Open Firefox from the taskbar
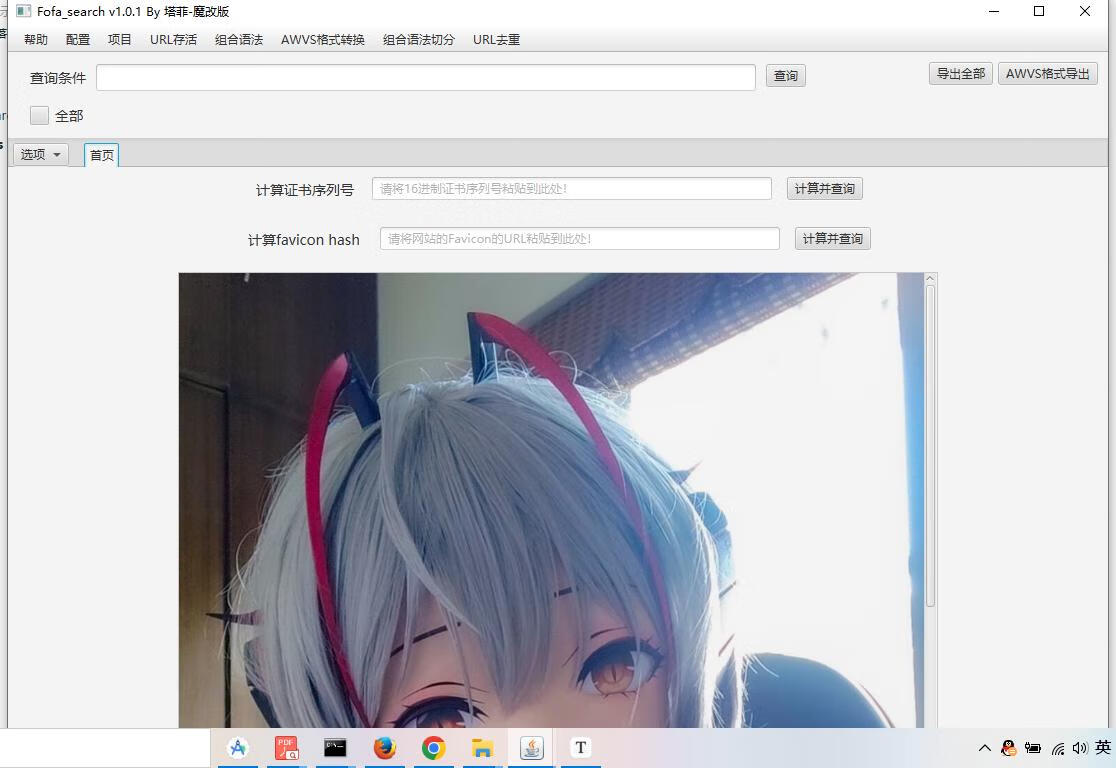Viewport: 1116px width, 768px height. (384, 747)
